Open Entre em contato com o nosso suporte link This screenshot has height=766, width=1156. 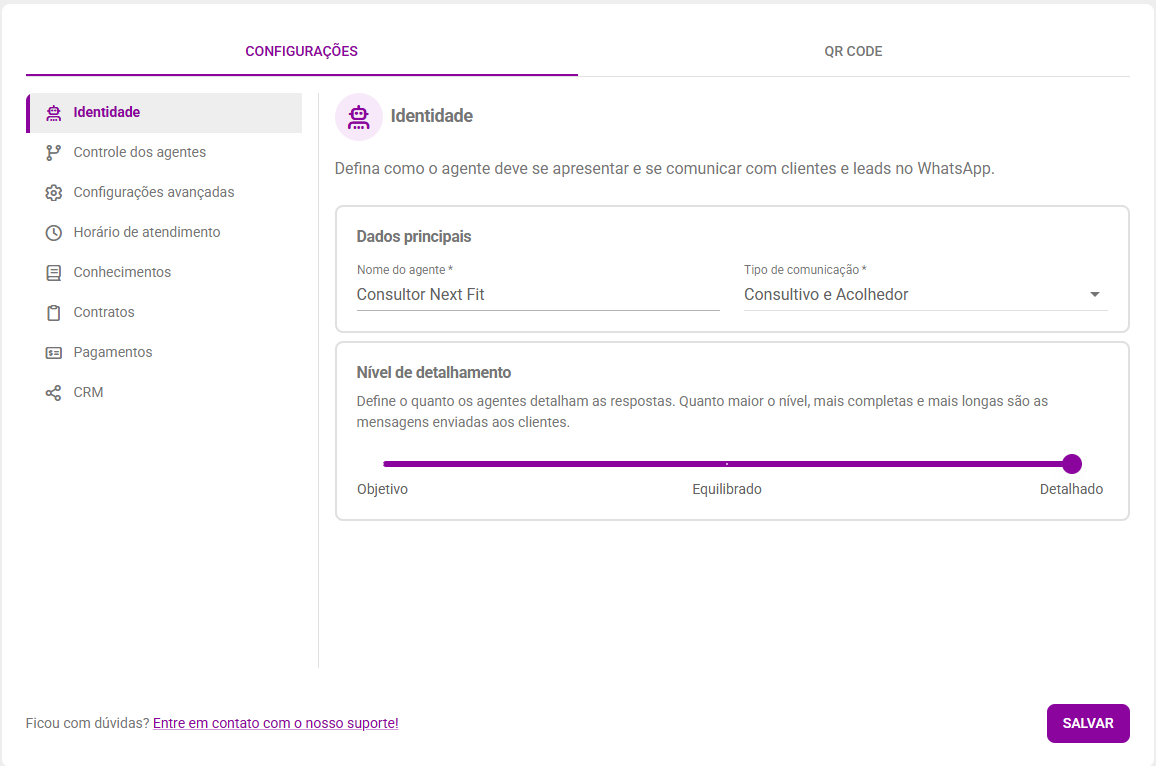[276, 723]
